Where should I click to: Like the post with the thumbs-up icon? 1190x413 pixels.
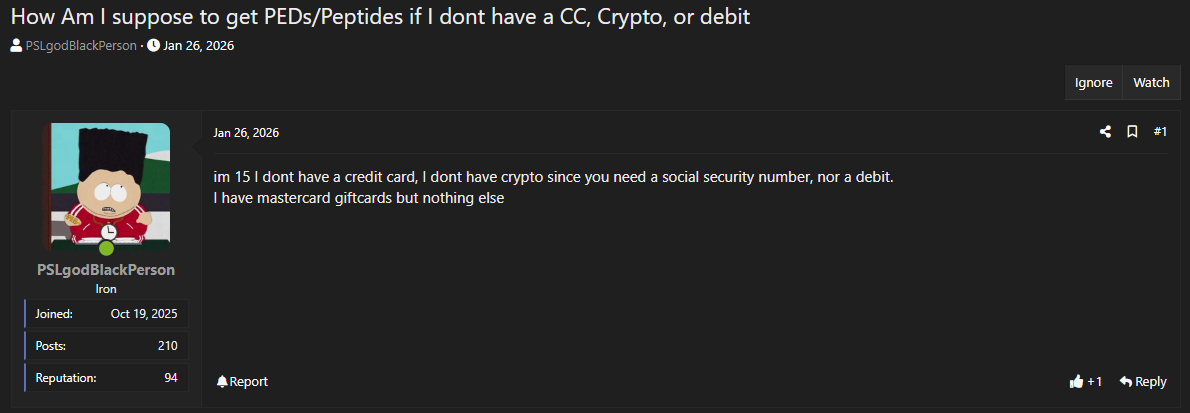pos(1076,381)
